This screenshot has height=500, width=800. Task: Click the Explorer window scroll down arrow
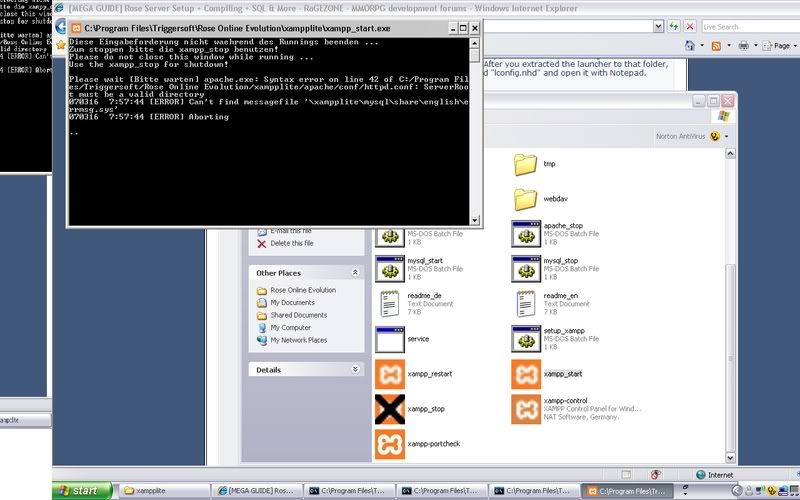click(x=730, y=458)
